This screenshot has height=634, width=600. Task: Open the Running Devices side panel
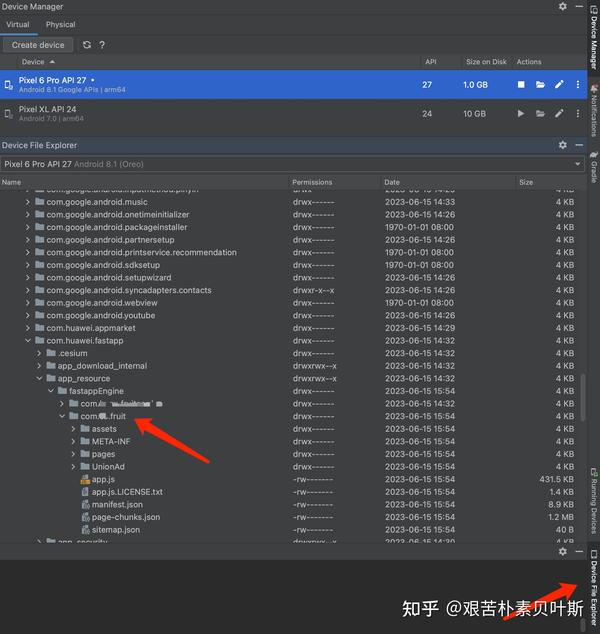click(593, 501)
